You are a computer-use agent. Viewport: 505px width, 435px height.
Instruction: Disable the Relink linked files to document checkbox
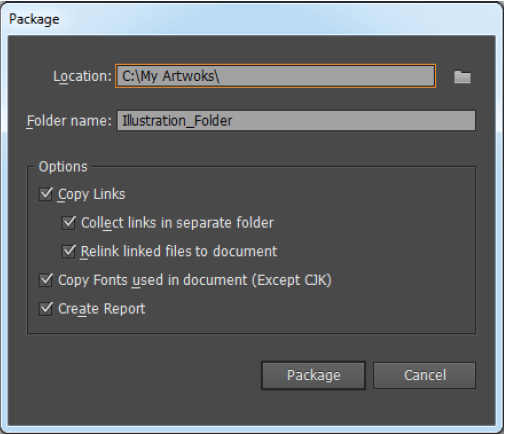69,251
